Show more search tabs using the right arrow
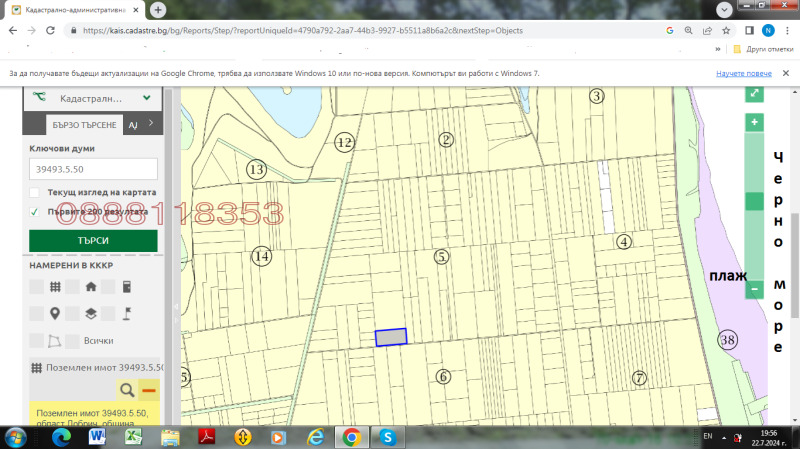 click(x=151, y=124)
